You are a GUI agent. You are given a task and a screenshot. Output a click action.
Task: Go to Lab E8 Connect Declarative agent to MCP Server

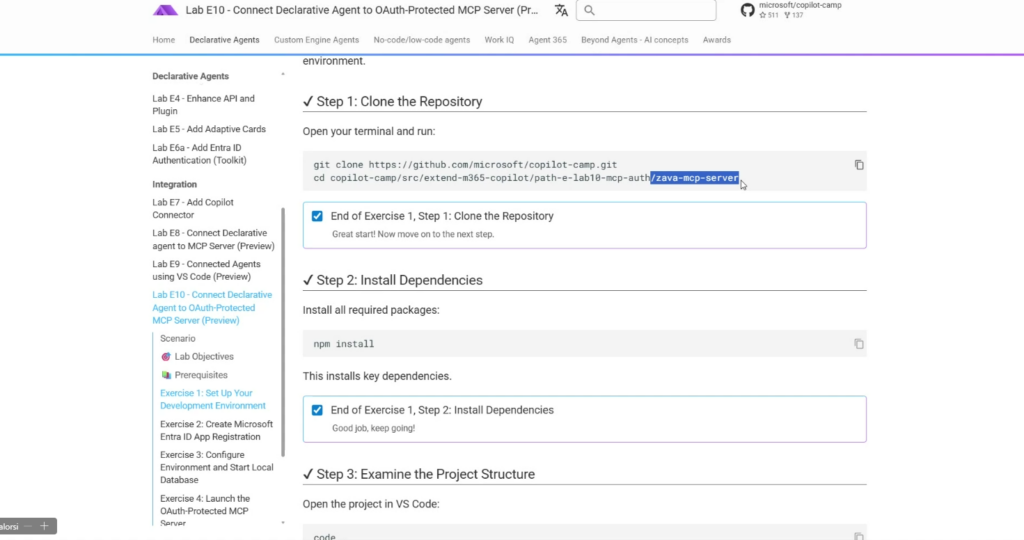[213, 239]
